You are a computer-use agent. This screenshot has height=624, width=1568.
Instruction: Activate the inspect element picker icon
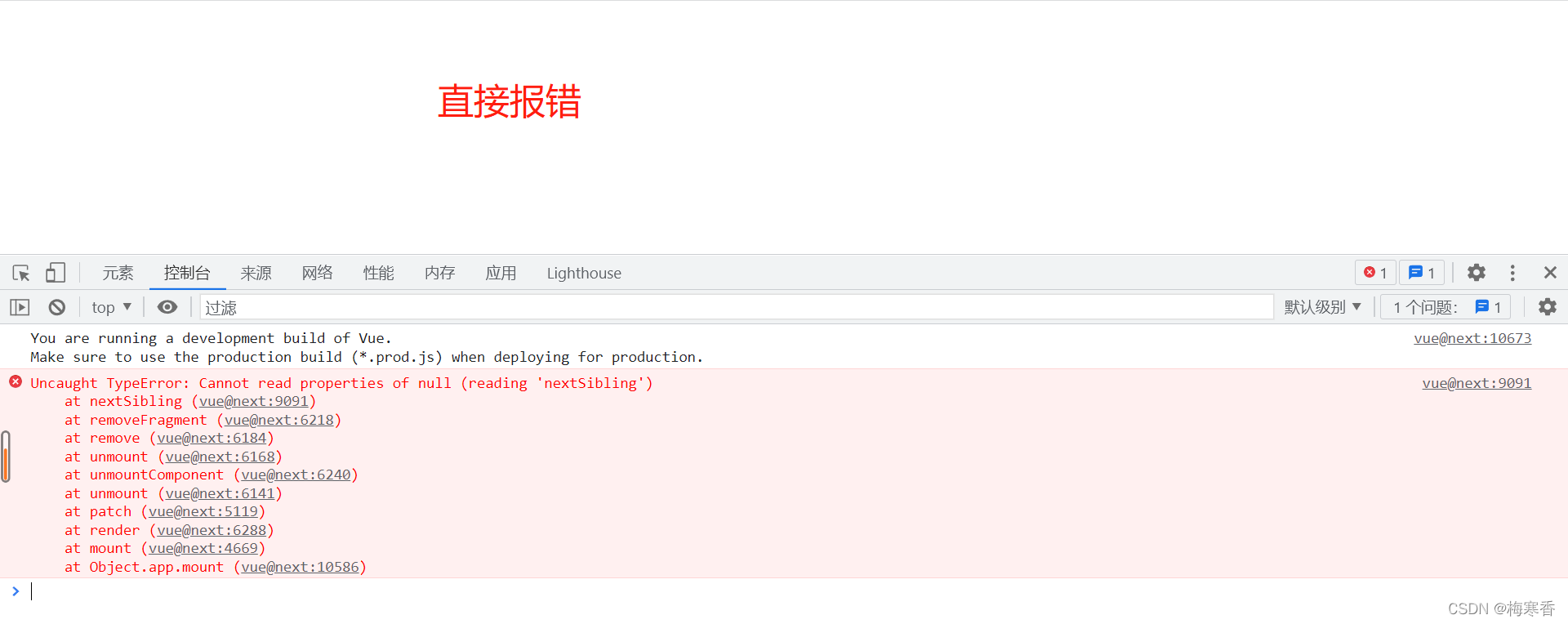coord(21,273)
